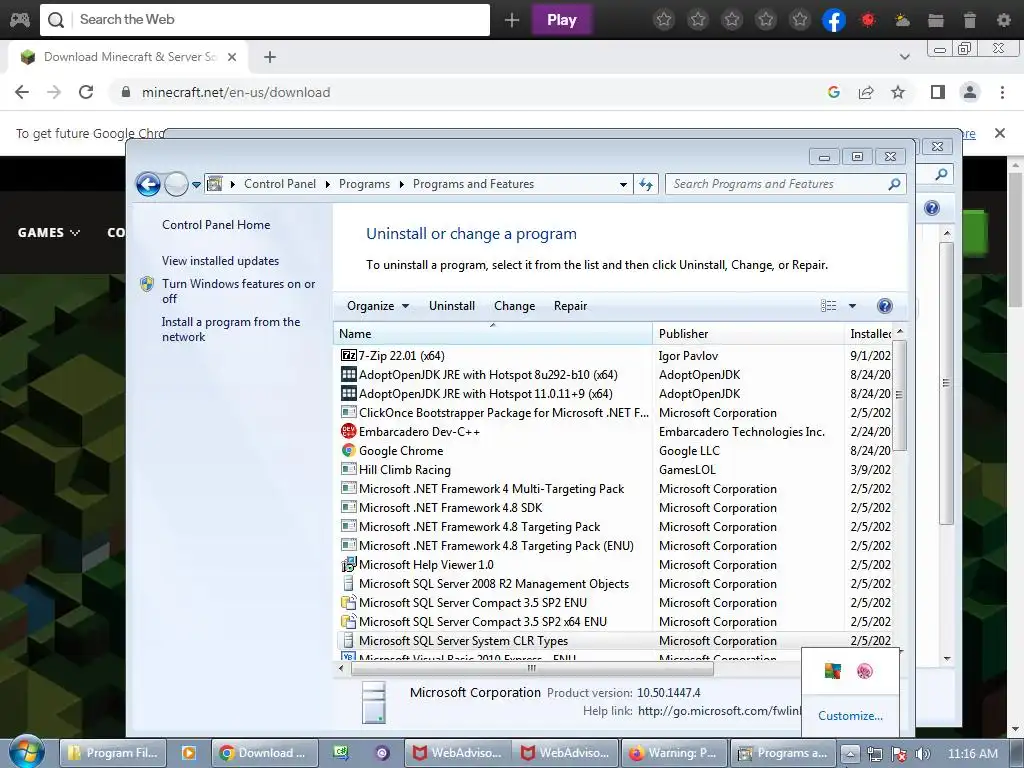Sort by the Name column header

click(493, 334)
